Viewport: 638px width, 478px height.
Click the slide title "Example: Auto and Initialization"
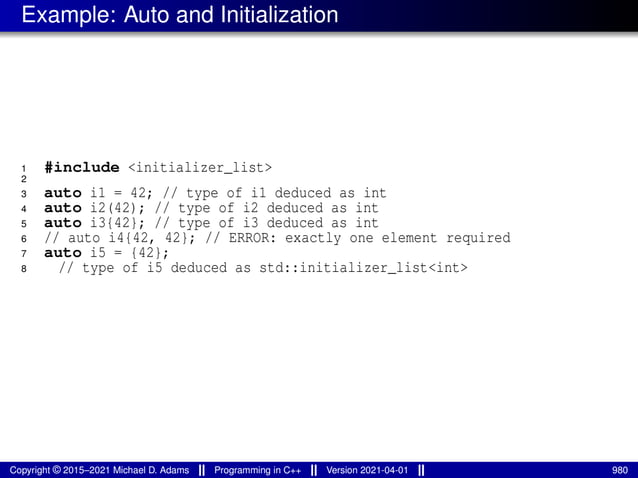click(x=180, y=15)
